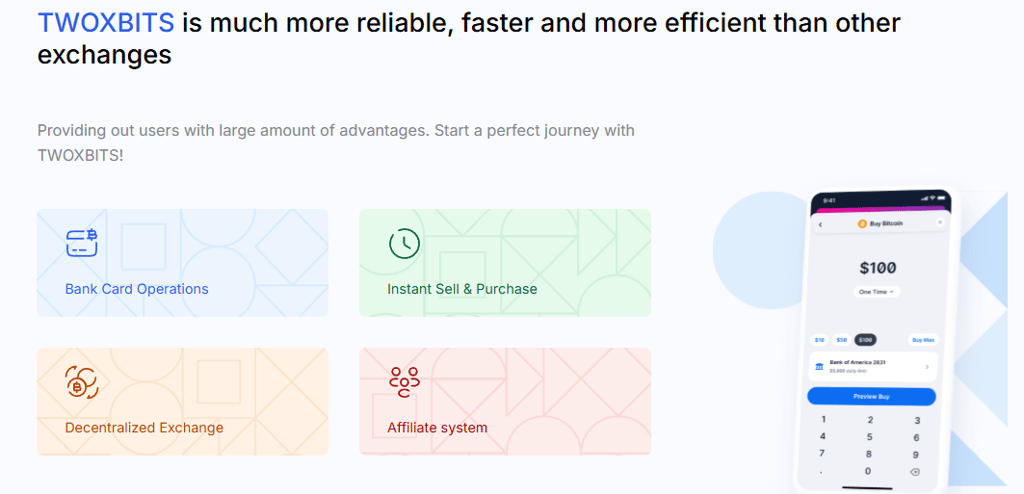Select the $50 amount chip
Screen dimensions: 1024x494
click(842, 340)
